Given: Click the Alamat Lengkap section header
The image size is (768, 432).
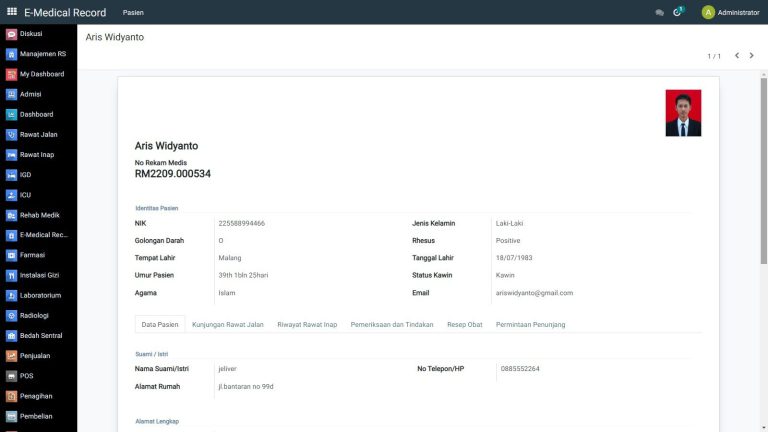Looking at the screenshot, I should tap(157, 421).
